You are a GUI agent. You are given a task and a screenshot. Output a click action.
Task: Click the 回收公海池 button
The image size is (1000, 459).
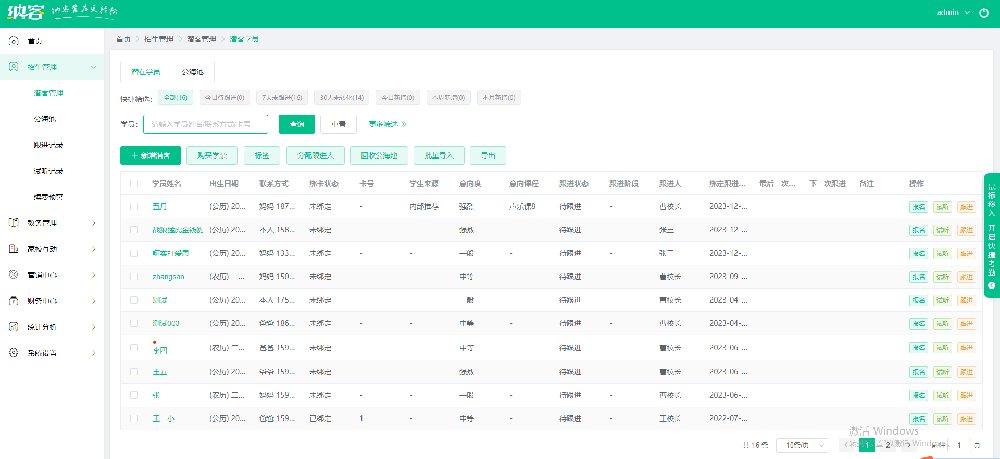coord(379,155)
